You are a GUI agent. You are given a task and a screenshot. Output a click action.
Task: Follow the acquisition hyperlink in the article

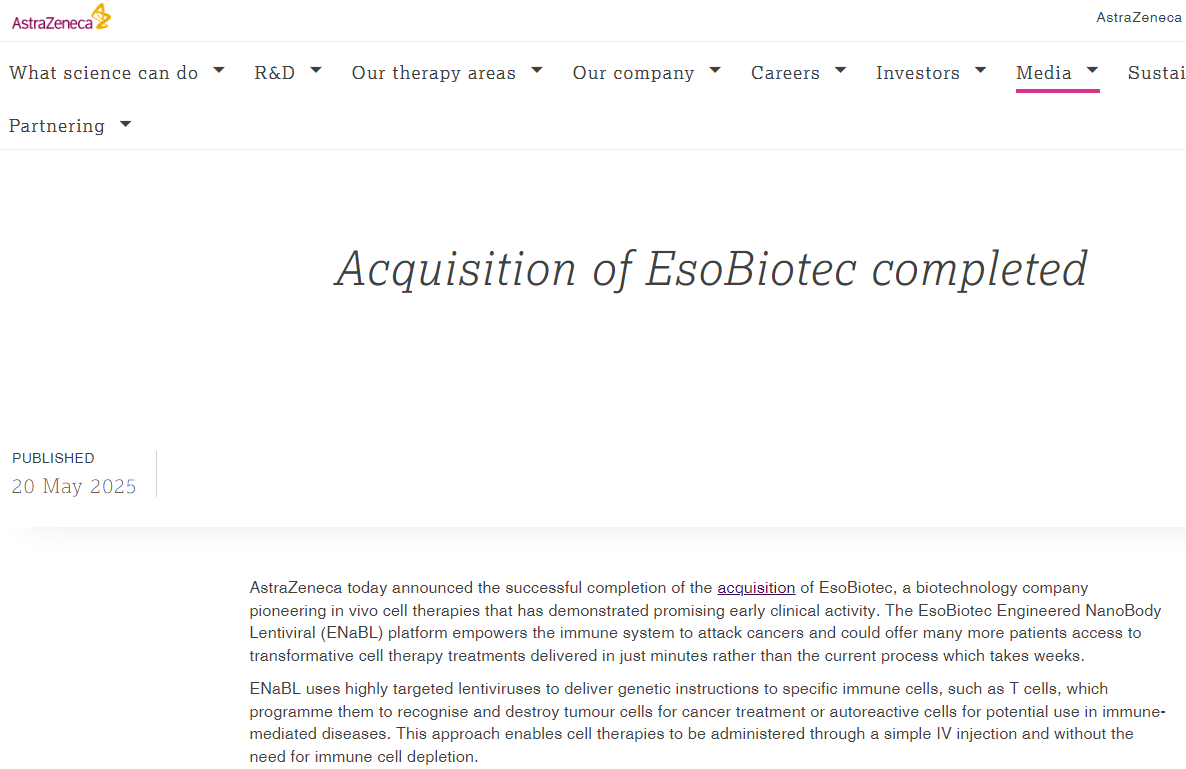(x=756, y=588)
